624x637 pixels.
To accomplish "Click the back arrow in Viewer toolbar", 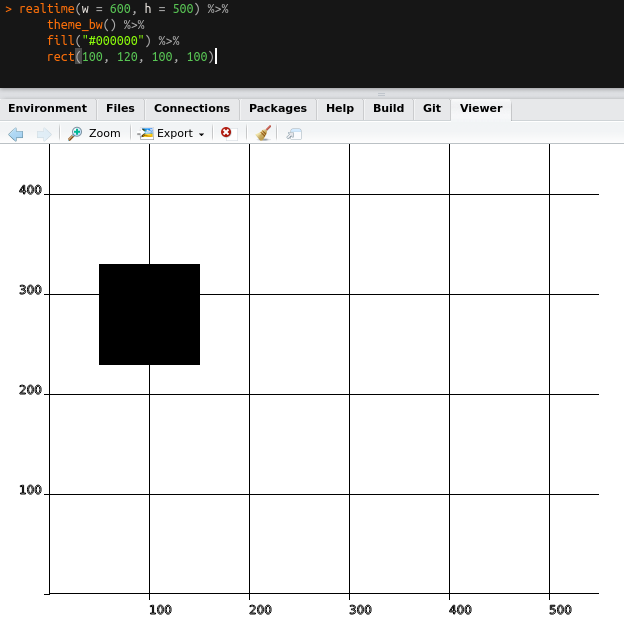I will [15, 133].
